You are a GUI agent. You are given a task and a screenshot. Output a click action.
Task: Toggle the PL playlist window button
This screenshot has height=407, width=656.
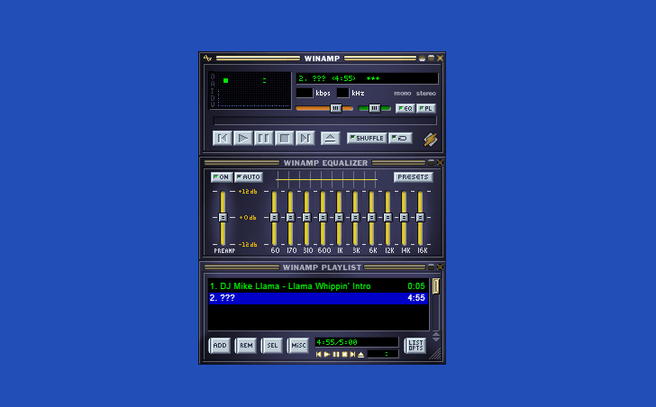click(426, 108)
